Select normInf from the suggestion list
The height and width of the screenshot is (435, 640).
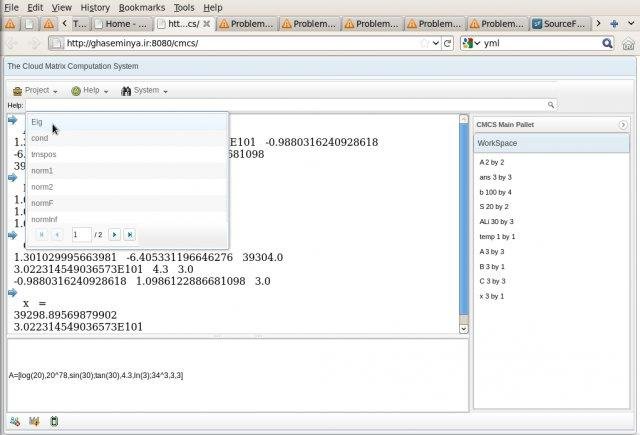click(x=127, y=219)
